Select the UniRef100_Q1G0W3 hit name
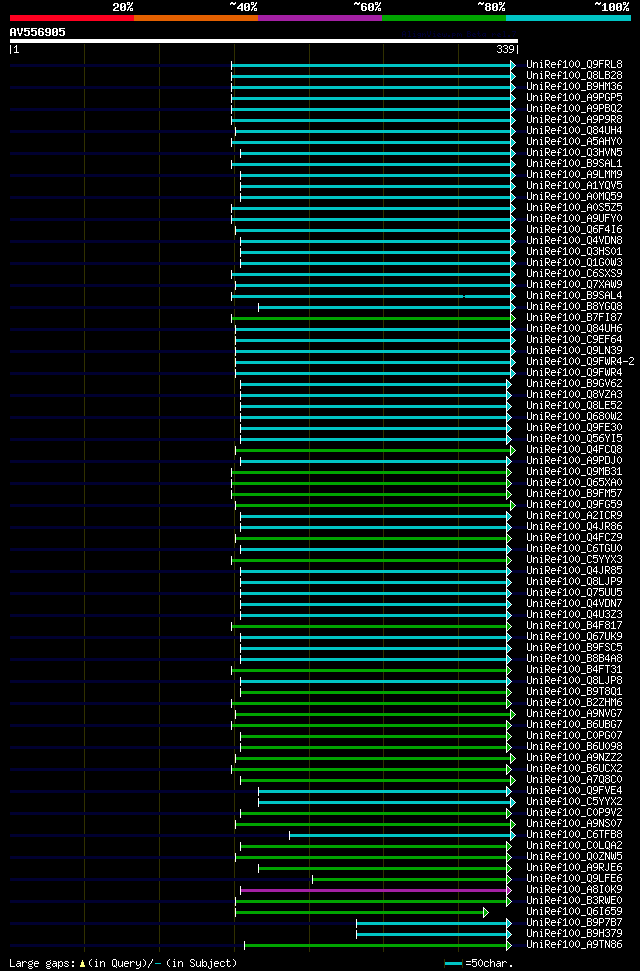This screenshot has width=640, height=971. pyautogui.click(x=574, y=263)
